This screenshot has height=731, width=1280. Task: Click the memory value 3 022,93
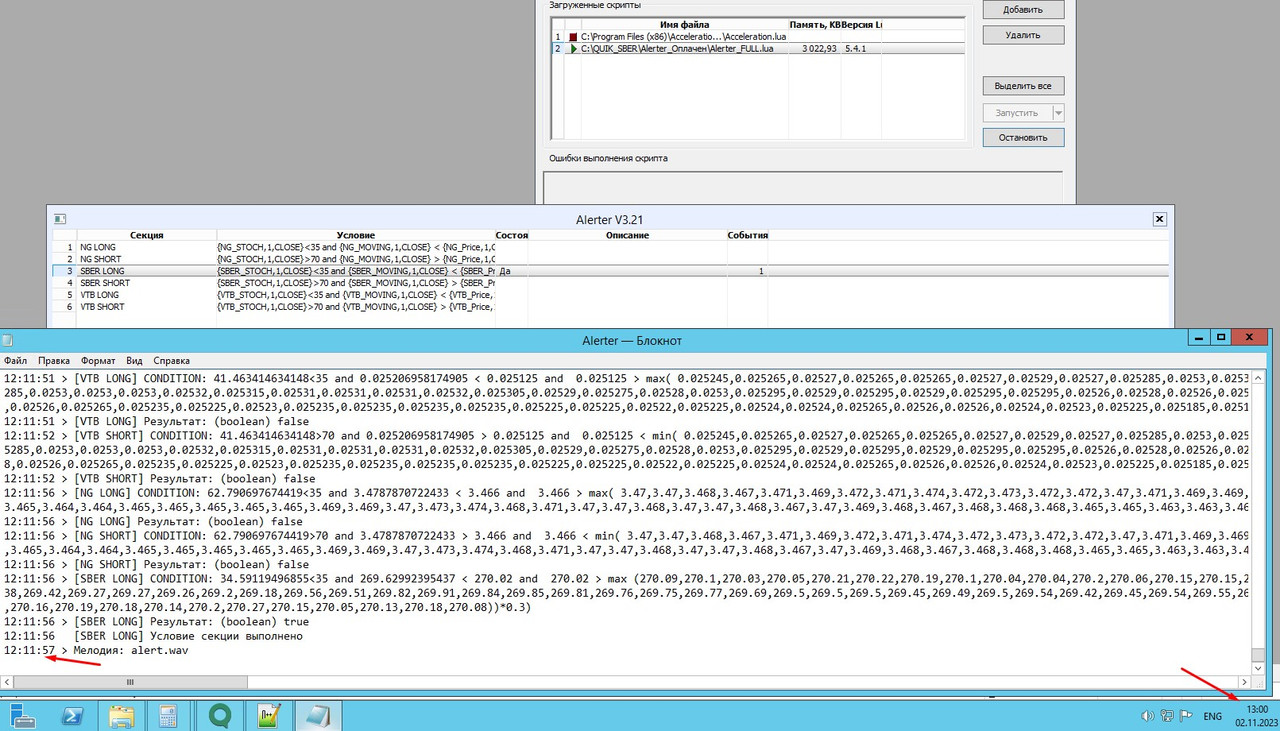click(x=819, y=48)
